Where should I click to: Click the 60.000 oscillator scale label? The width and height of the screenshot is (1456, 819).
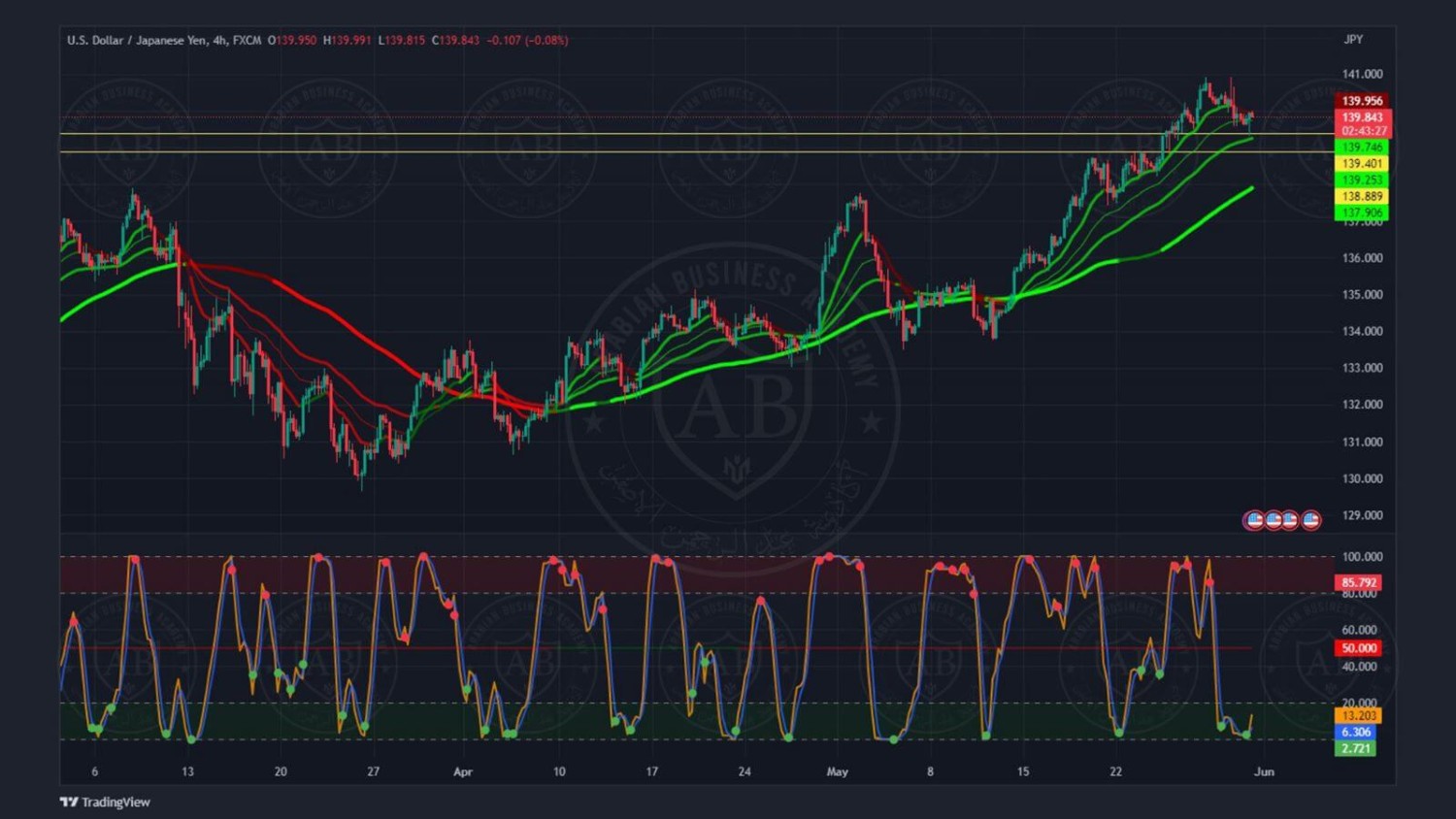[x=1359, y=630]
